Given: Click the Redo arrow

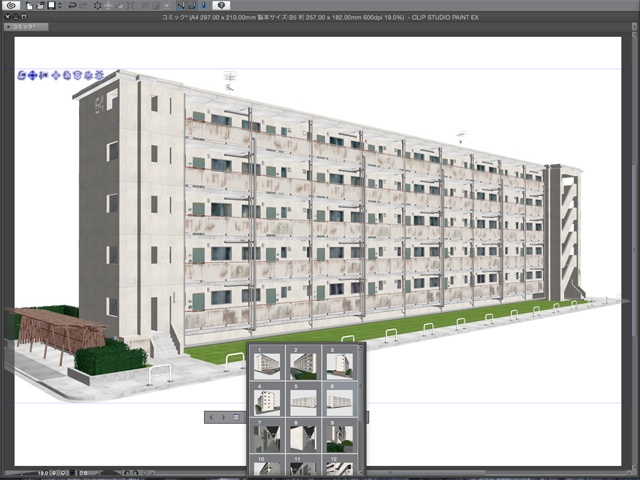Looking at the screenshot, I should 83,5.
